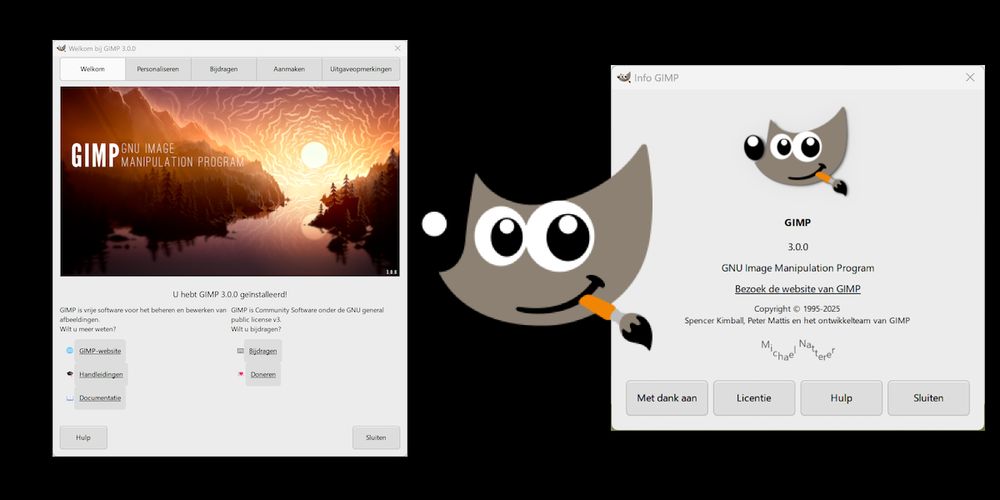The height and width of the screenshot is (500, 1000).
Task: Switch to the Welkom tab
Action: (x=92, y=69)
